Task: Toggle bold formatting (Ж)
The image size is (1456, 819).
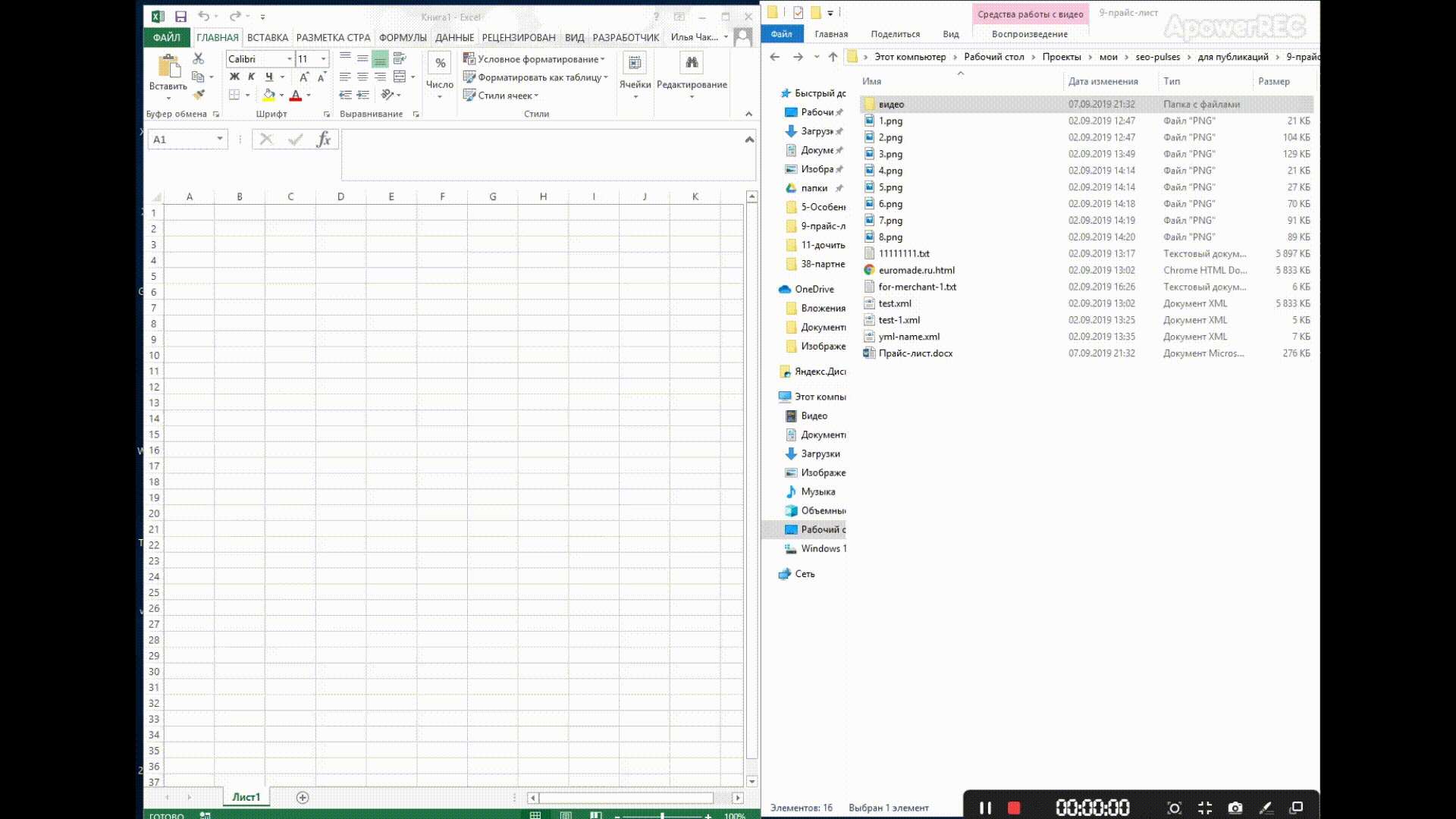Action: coord(234,77)
